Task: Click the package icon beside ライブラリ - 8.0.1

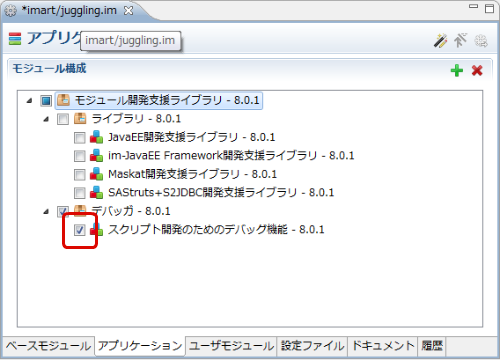Action: point(80,118)
